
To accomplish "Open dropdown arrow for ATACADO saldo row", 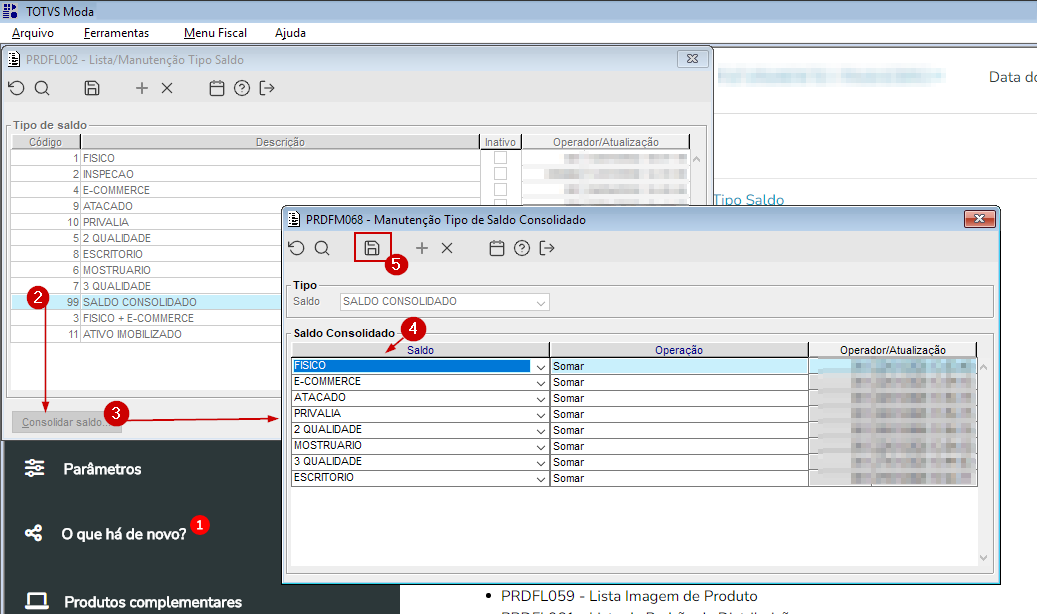I will point(541,398).
